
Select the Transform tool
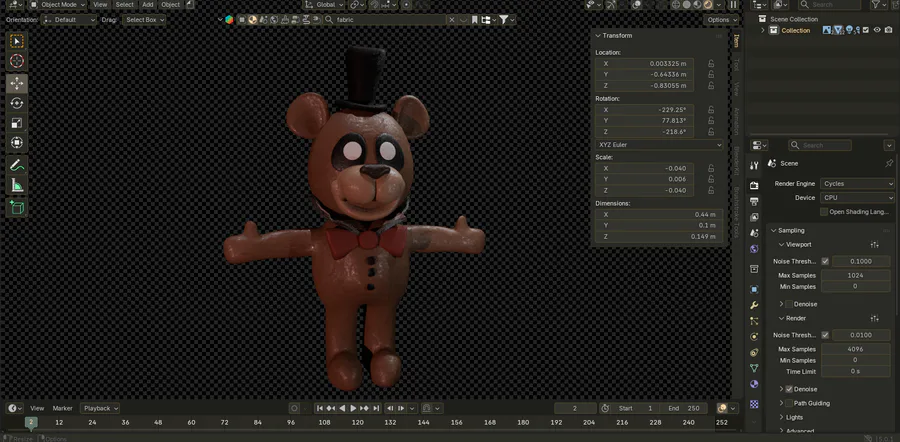point(17,142)
